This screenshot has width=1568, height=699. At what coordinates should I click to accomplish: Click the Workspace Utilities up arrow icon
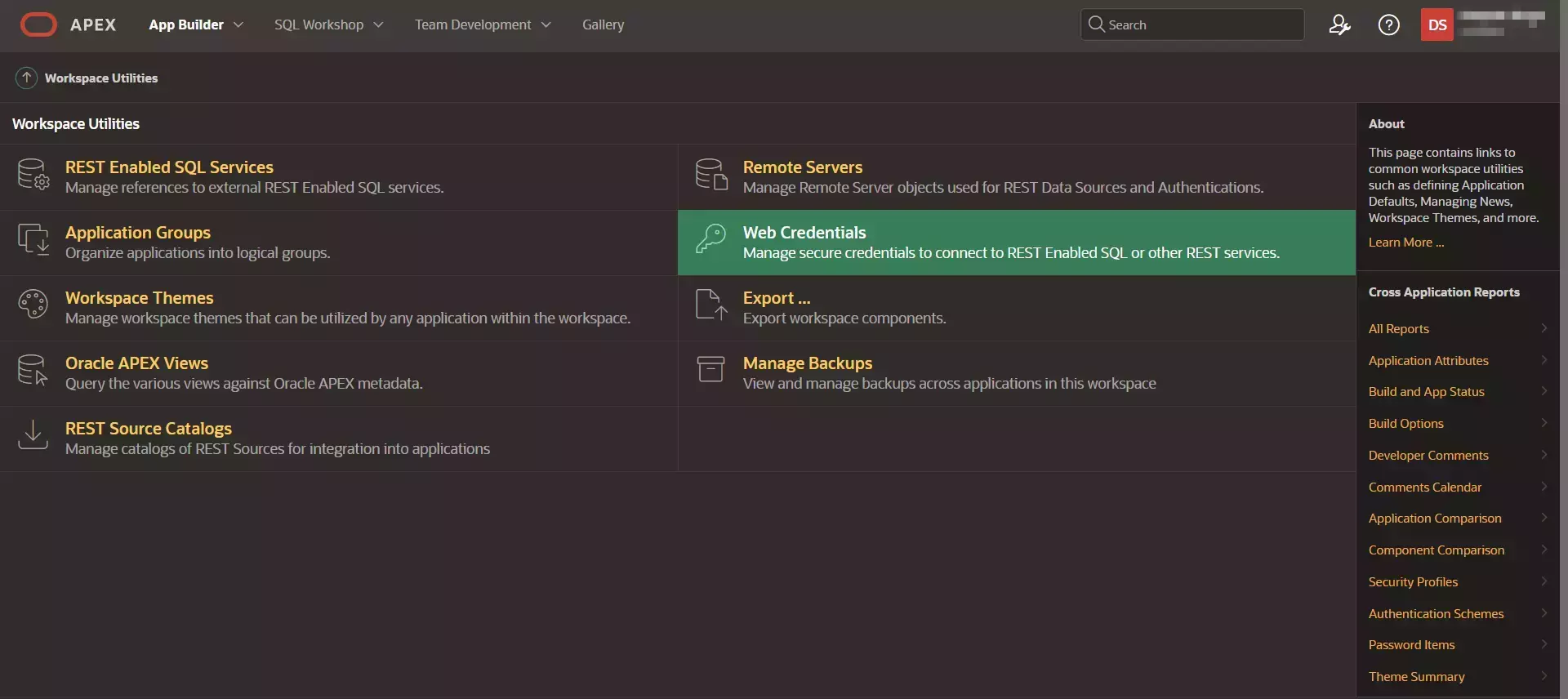[26, 78]
